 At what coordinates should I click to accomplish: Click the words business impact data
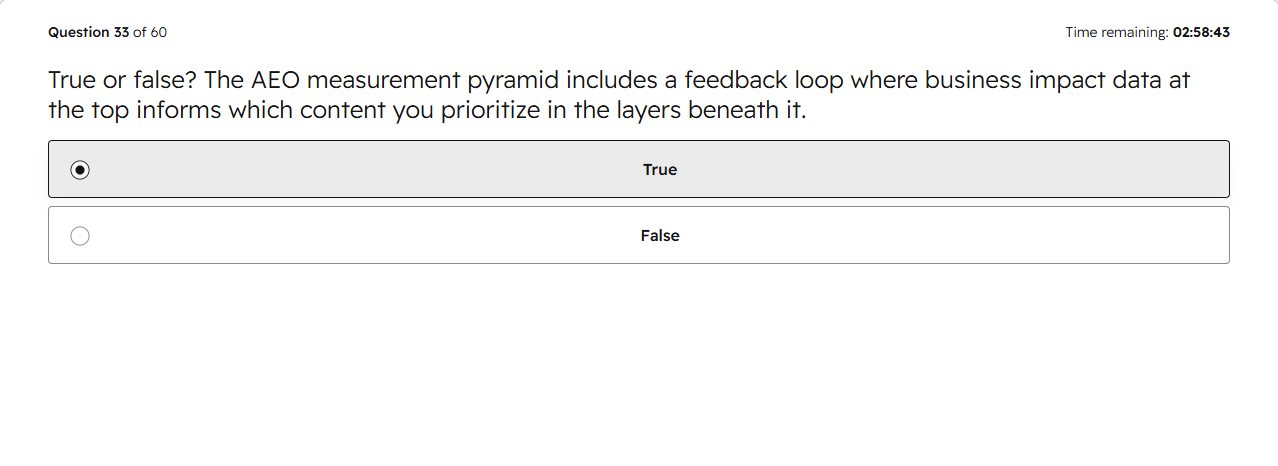(1043, 81)
